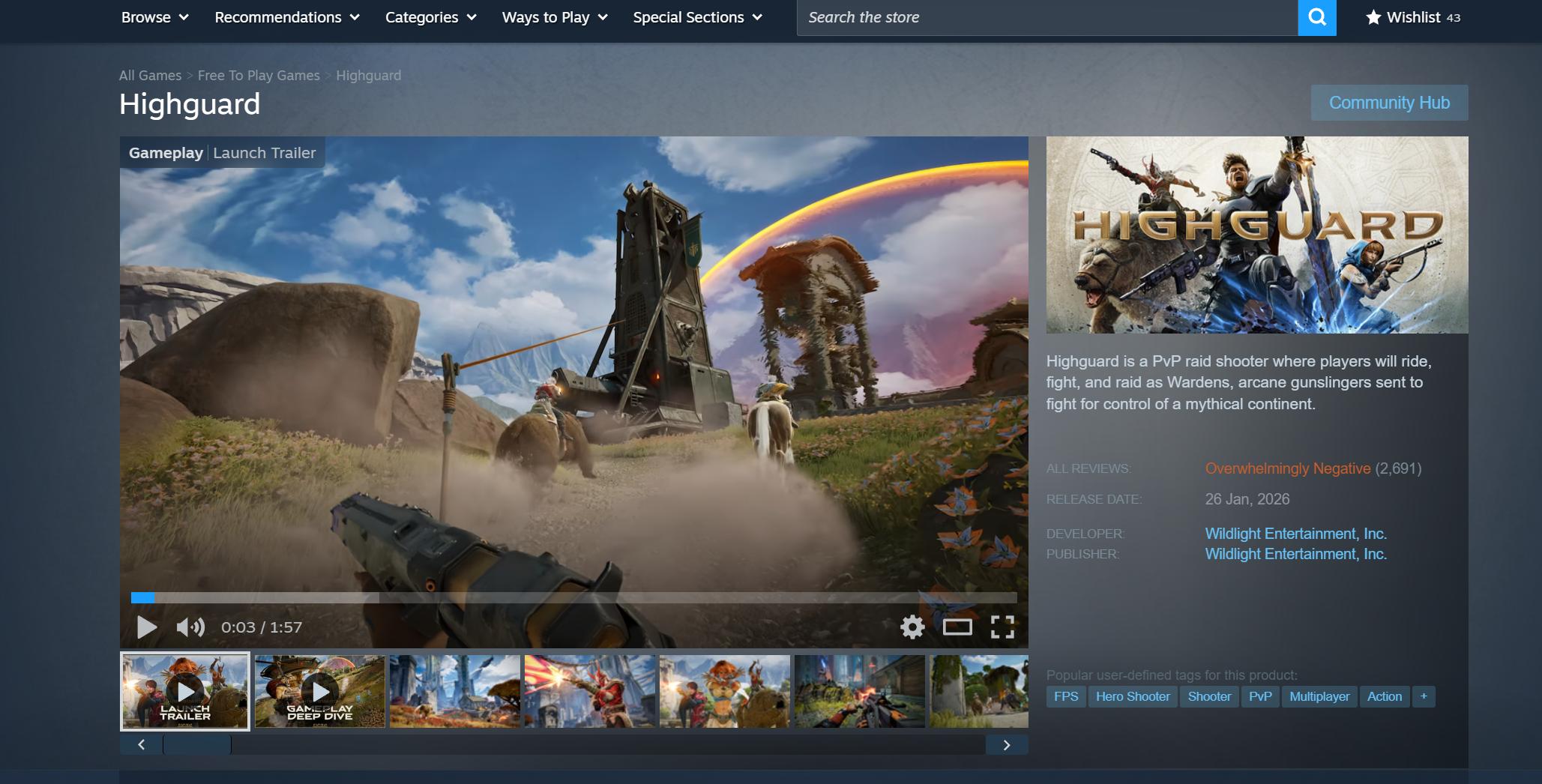This screenshot has height=784, width=1542.
Task: Select the Multiplayer tag
Action: click(x=1319, y=696)
